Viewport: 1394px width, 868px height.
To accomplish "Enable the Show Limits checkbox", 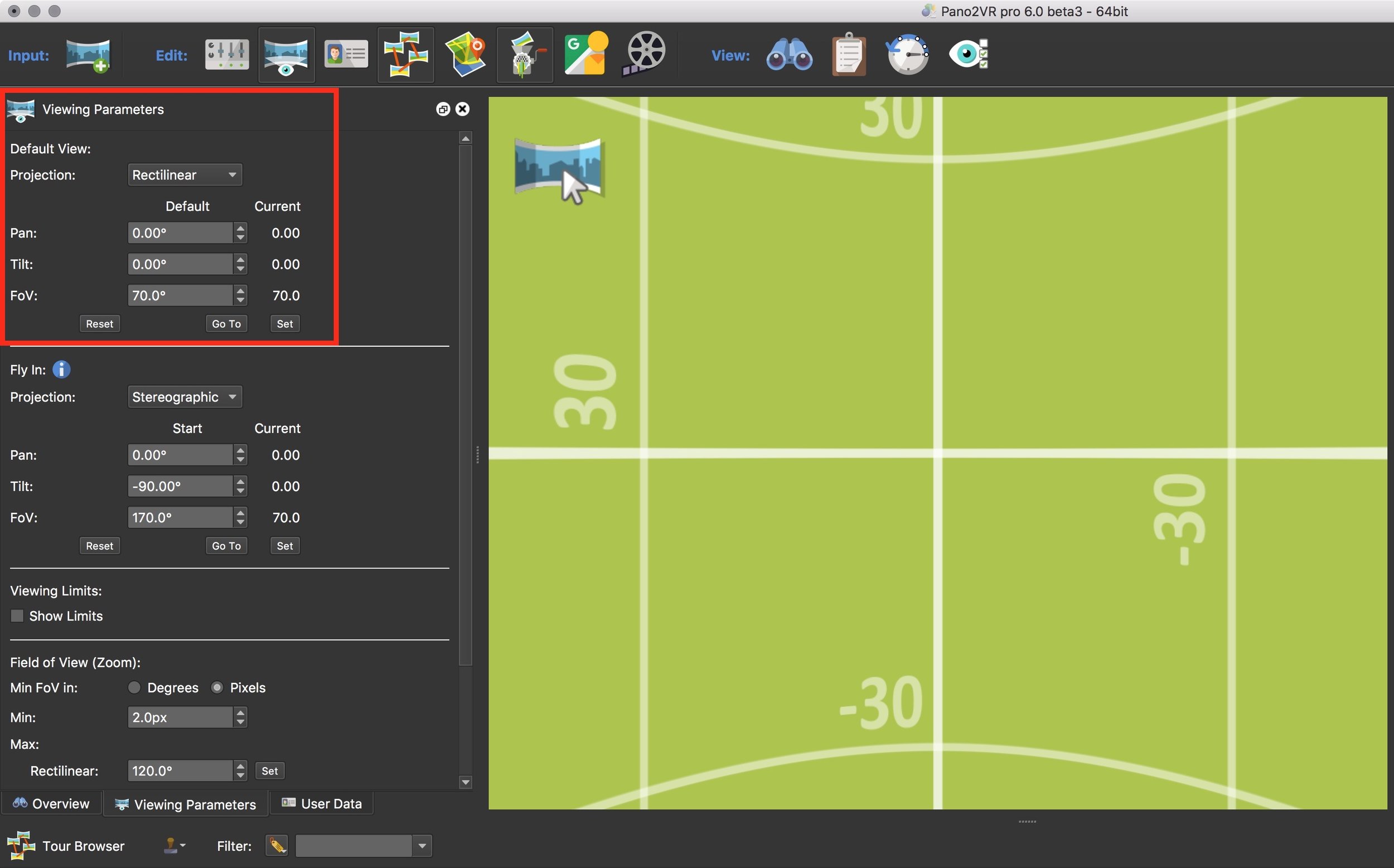I will point(17,616).
